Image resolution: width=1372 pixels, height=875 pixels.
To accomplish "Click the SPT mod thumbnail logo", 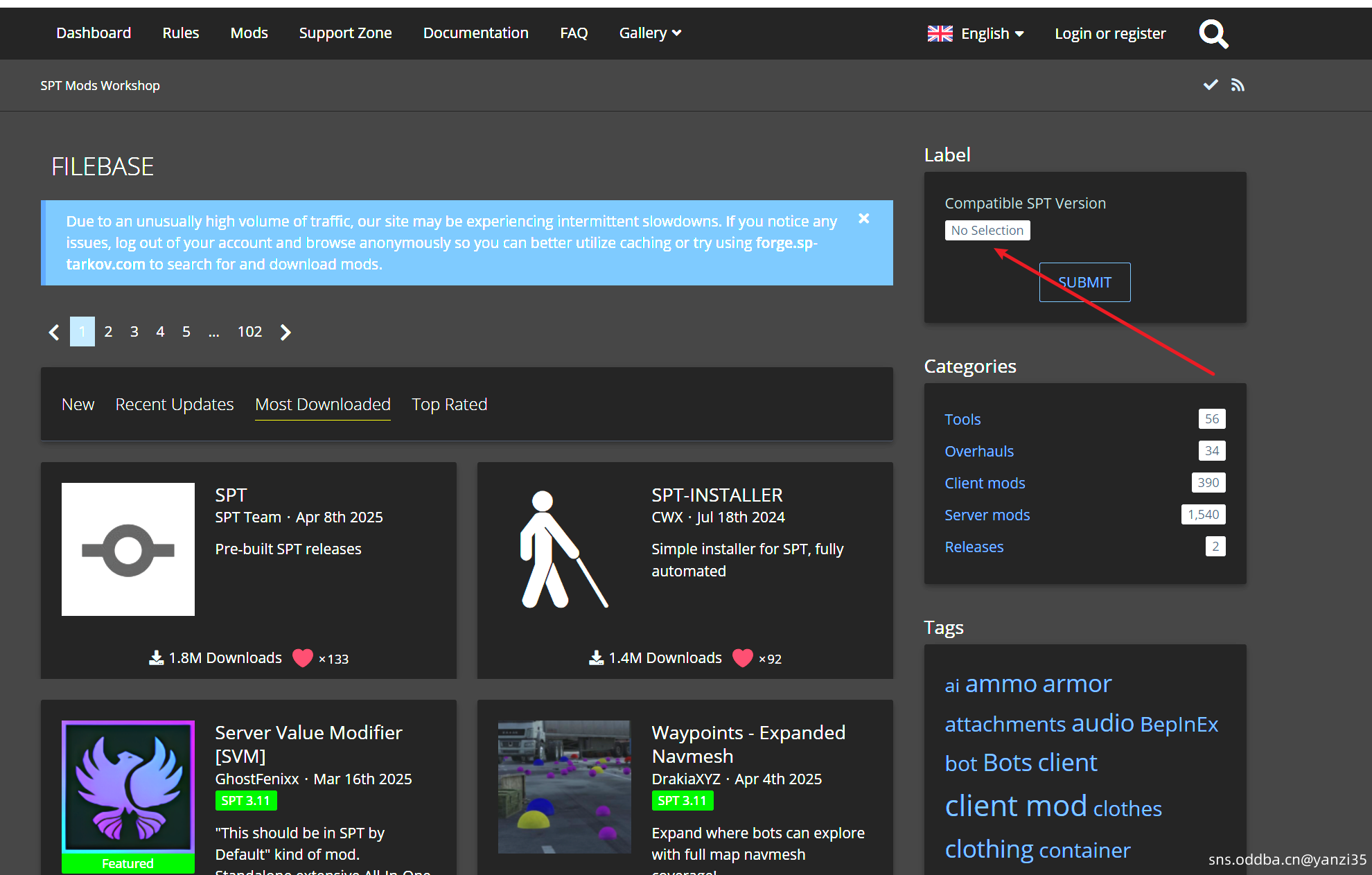I will (128, 549).
